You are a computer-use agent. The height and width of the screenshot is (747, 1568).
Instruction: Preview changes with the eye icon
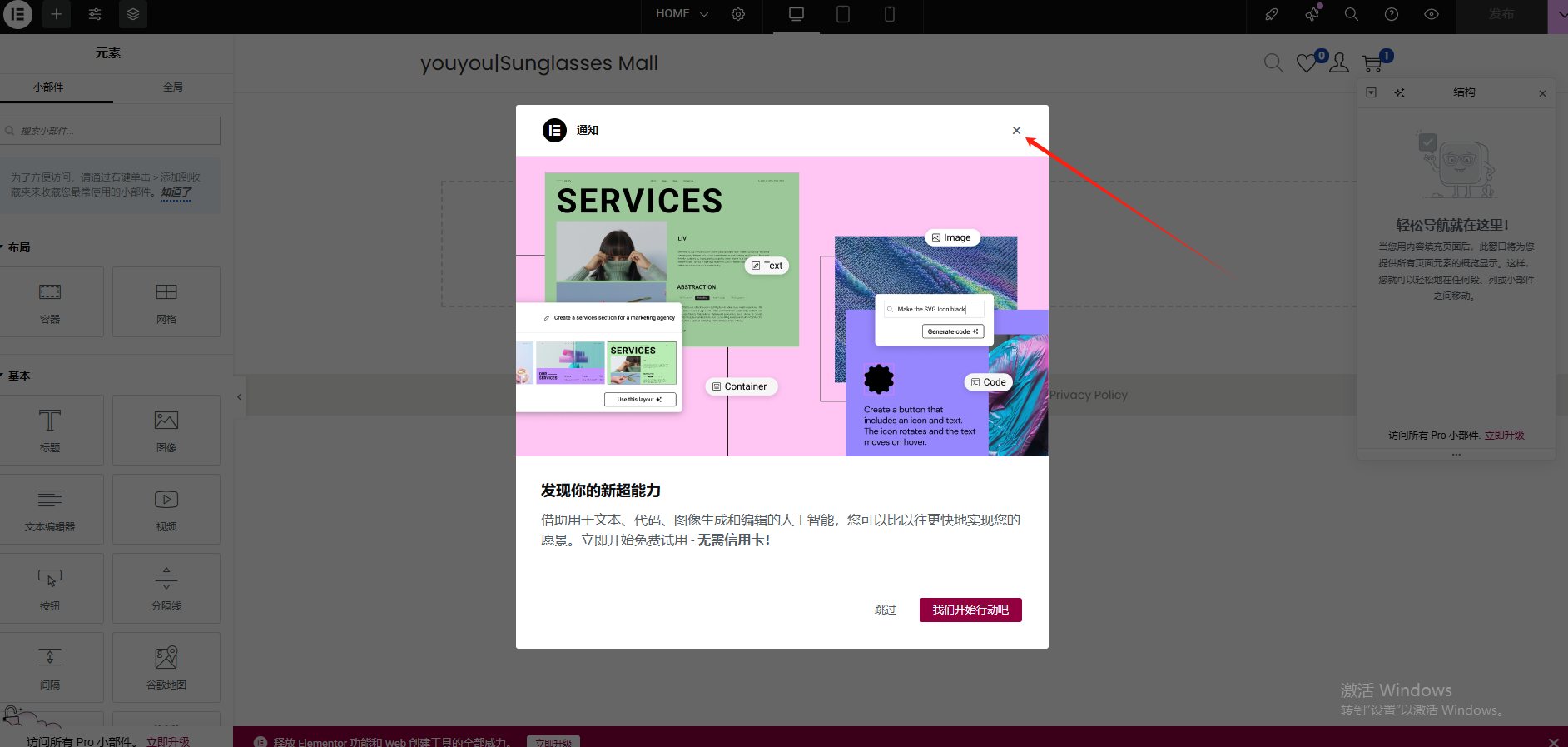coord(1432,14)
